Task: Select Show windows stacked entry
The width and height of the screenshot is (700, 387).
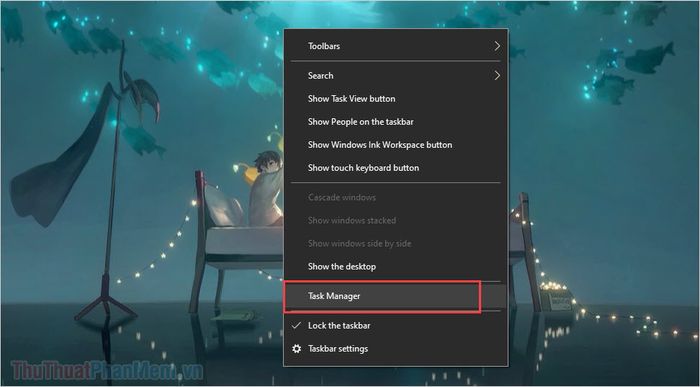Action: (x=396, y=221)
